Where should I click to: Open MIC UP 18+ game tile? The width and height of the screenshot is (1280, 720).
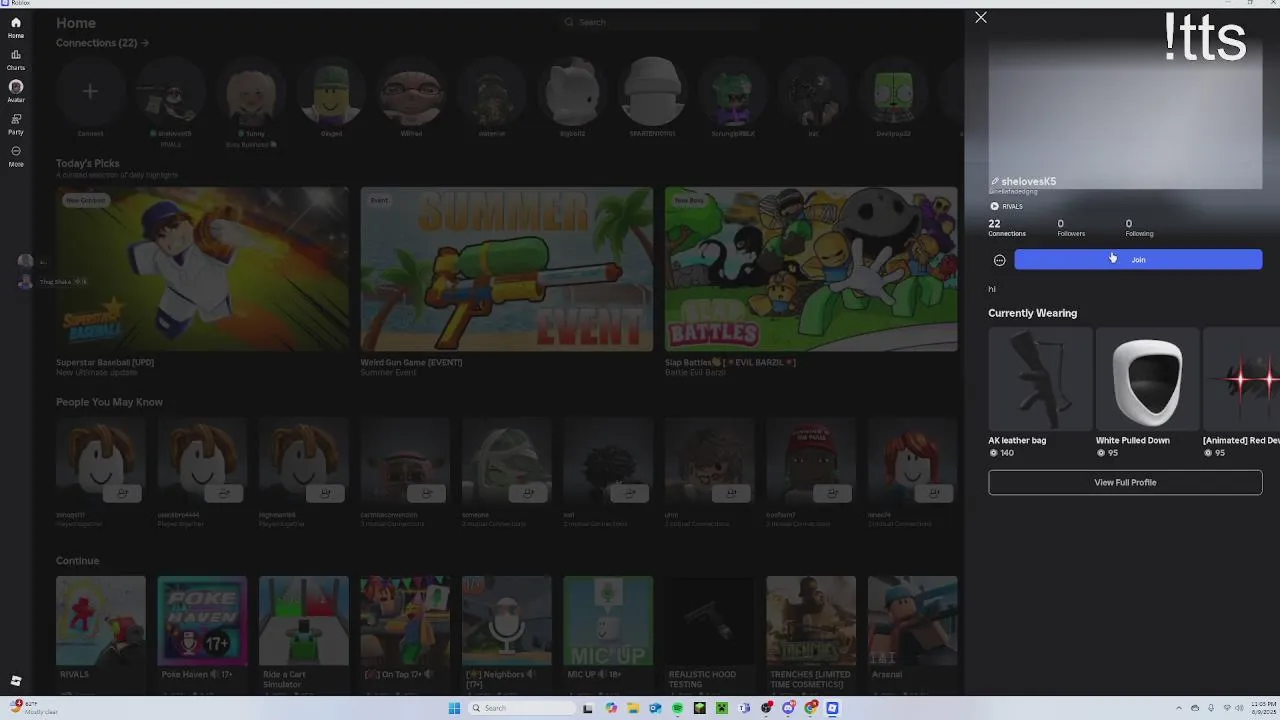[608, 620]
